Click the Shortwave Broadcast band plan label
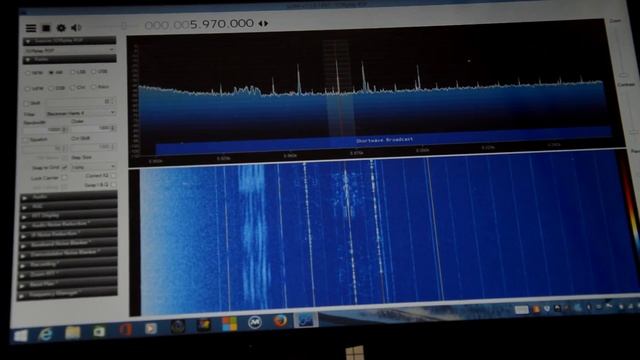The image size is (640, 360). pos(384,140)
